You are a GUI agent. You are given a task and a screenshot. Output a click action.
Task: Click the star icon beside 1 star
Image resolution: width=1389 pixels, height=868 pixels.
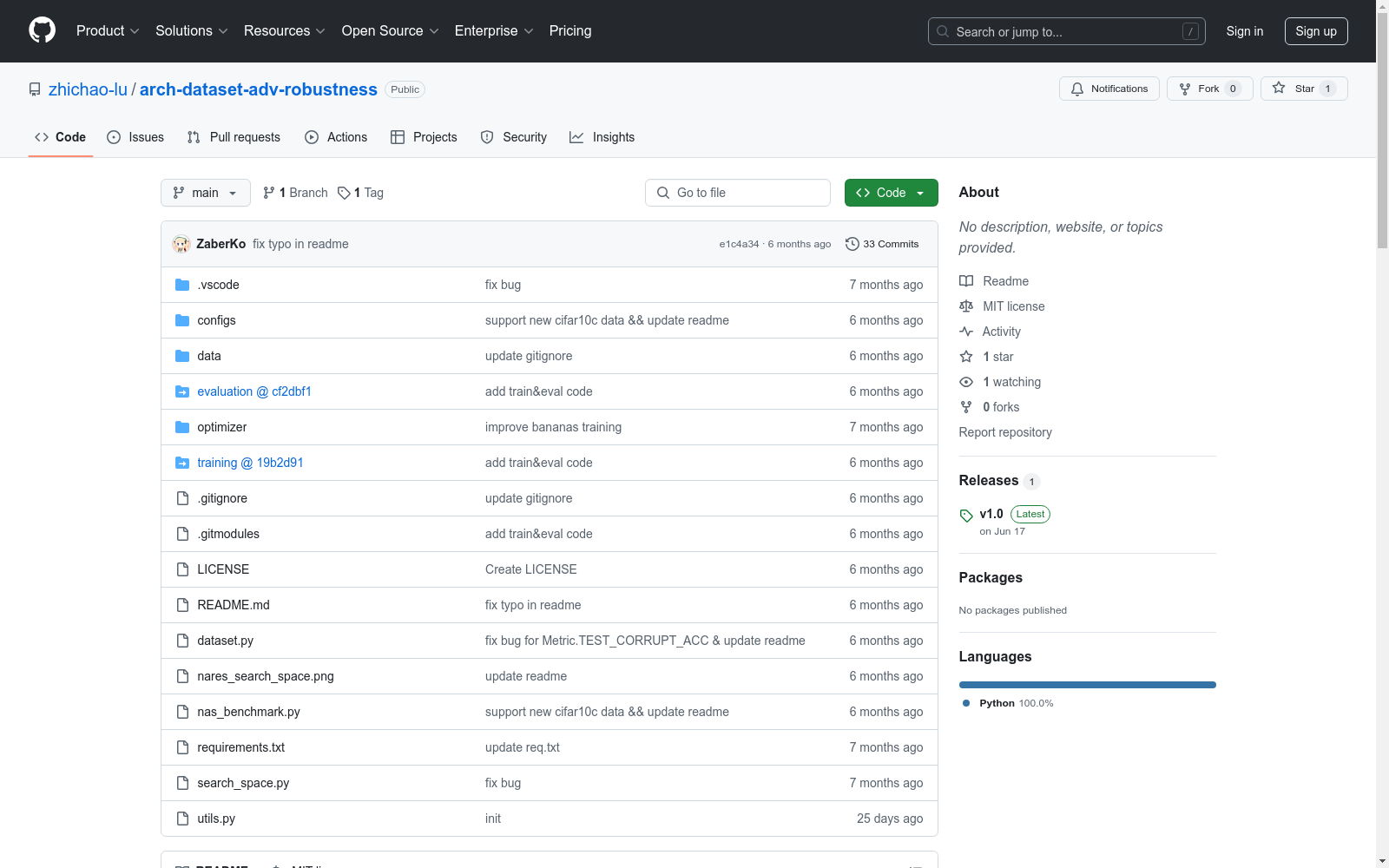pyautogui.click(x=966, y=357)
